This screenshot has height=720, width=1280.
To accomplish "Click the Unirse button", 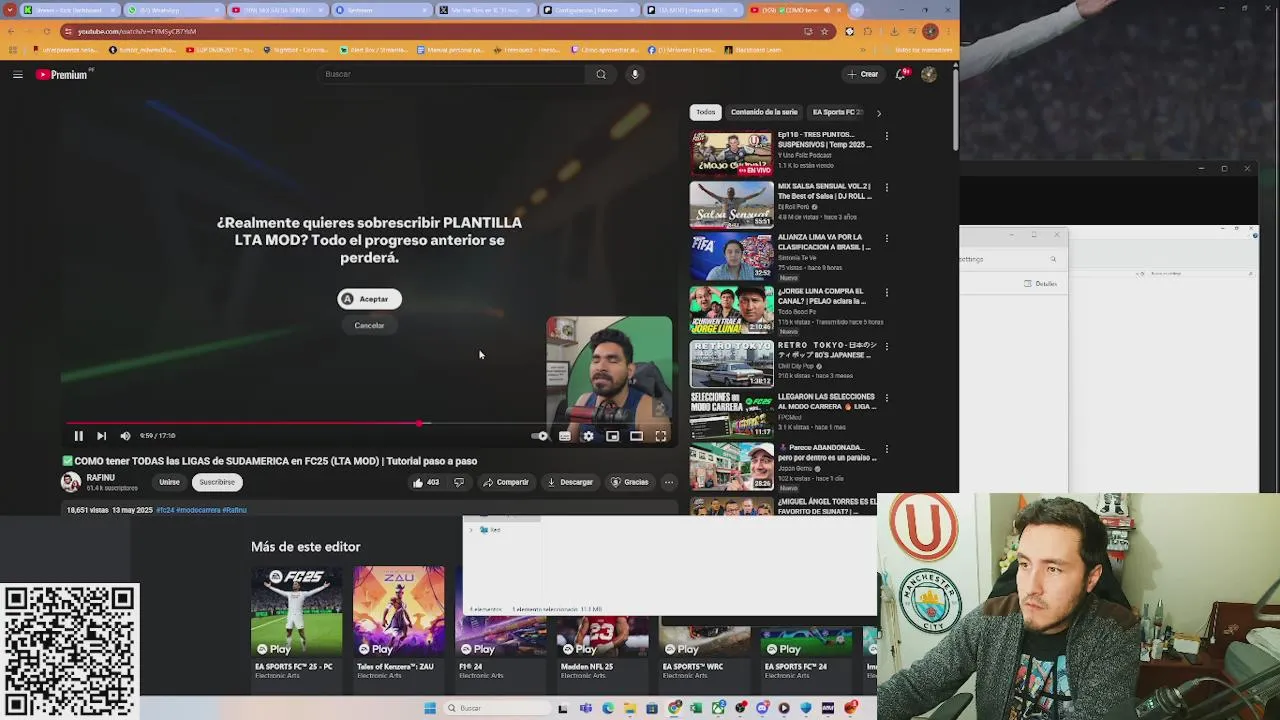I will pyautogui.click(x=169, y=482).
